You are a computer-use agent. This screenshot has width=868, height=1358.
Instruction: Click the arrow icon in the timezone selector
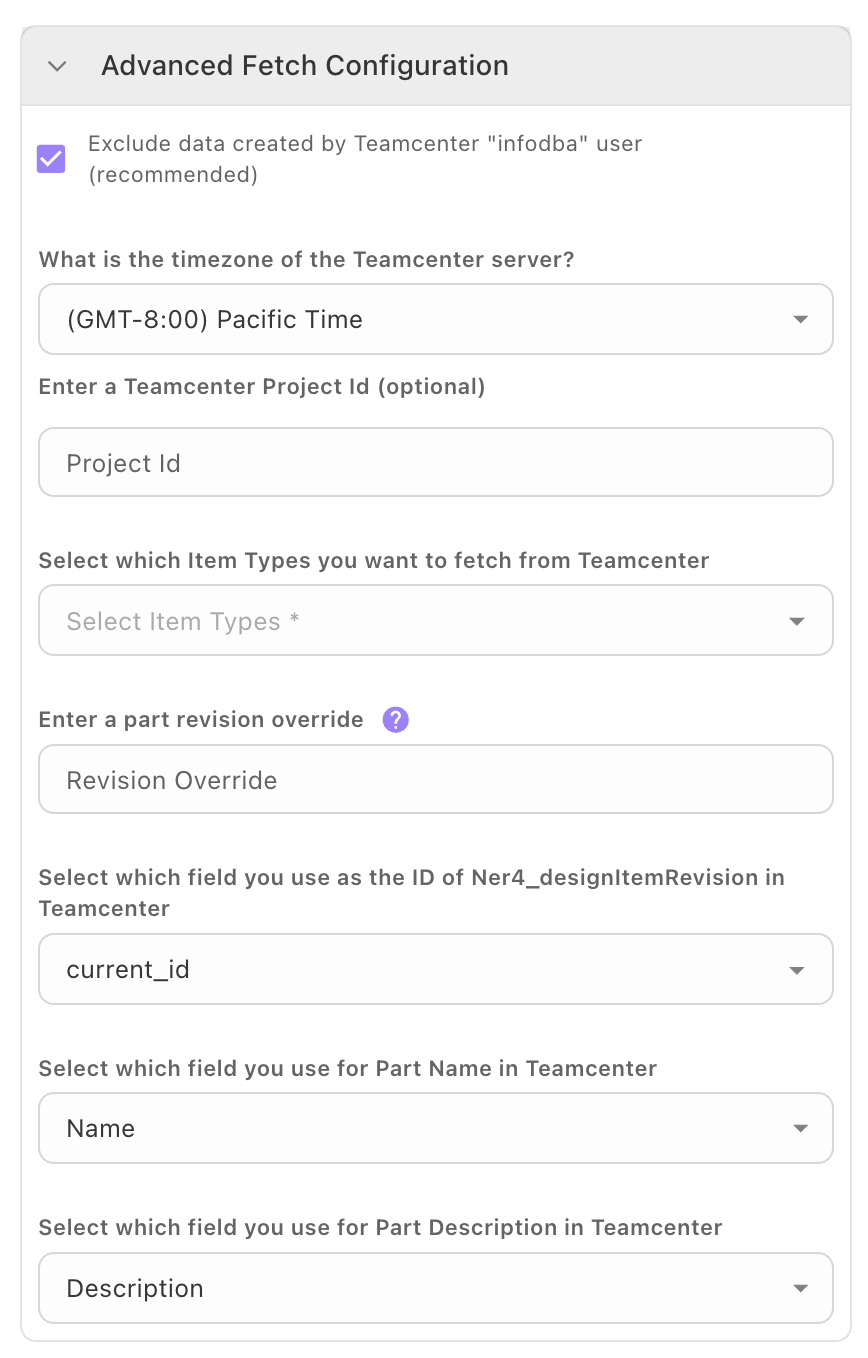(x=799, y=320)
